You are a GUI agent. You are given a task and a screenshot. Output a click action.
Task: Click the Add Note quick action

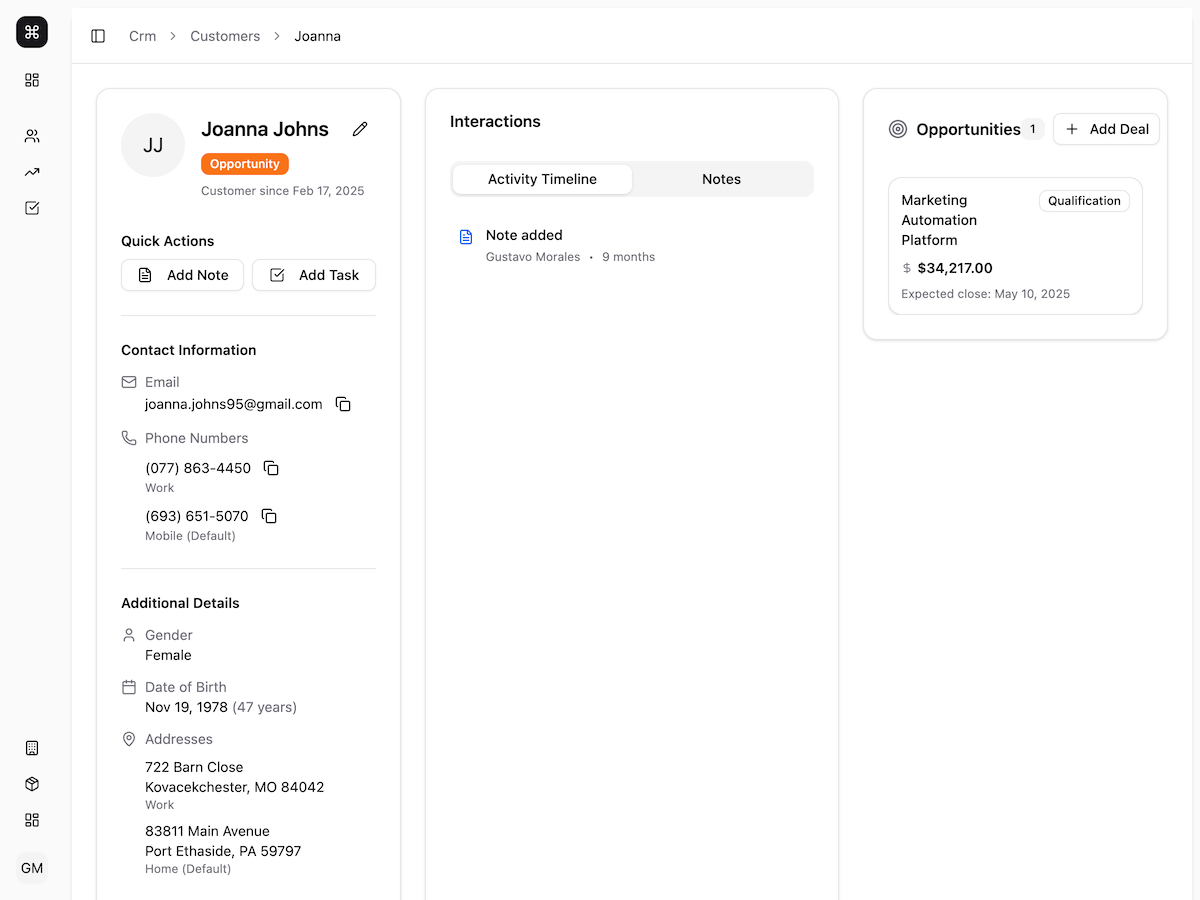(x=182, y=274)
